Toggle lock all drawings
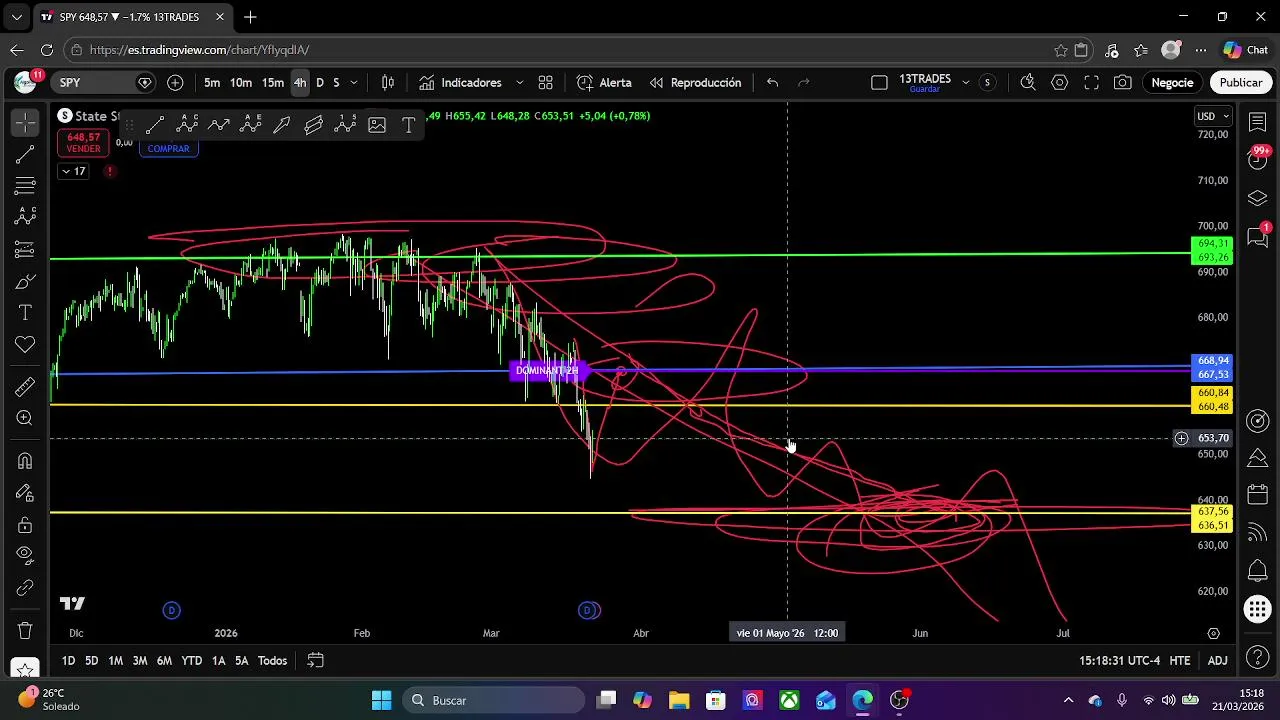1280x720 pixels. click(x=25, y=525)
